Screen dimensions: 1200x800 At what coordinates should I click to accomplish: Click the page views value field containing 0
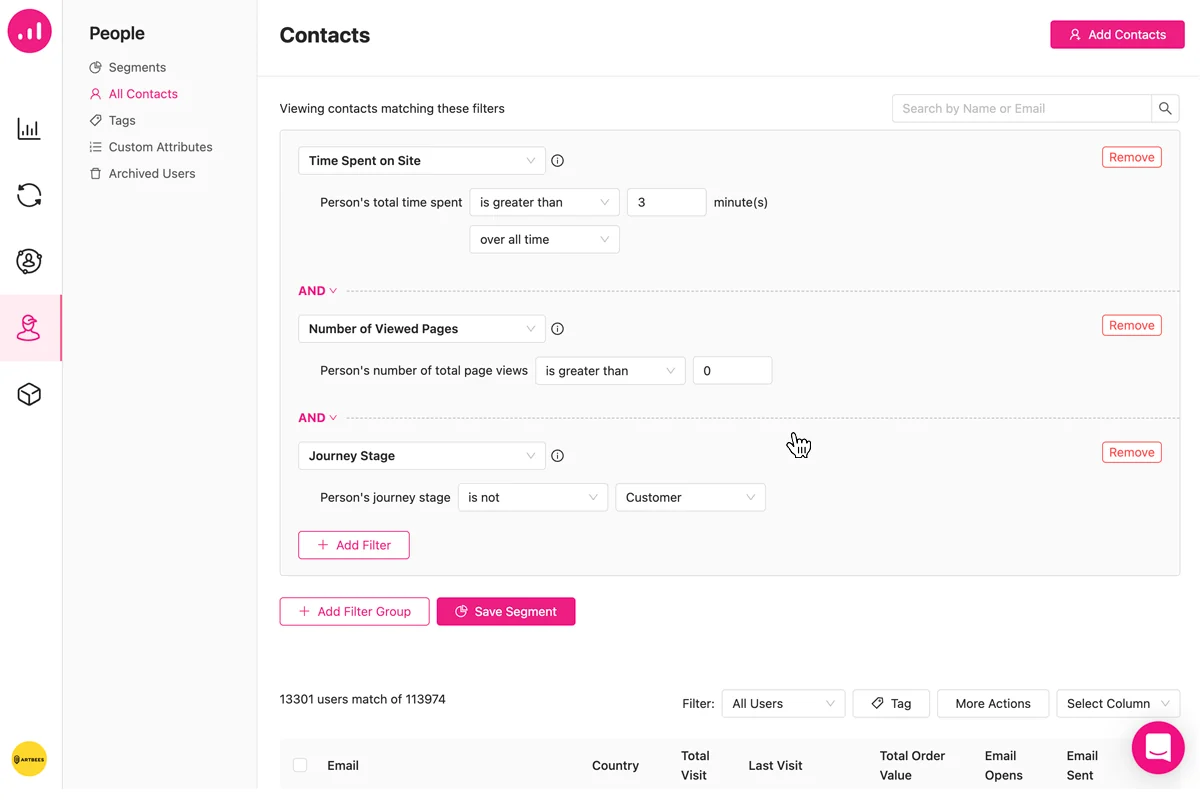[733, 371]
